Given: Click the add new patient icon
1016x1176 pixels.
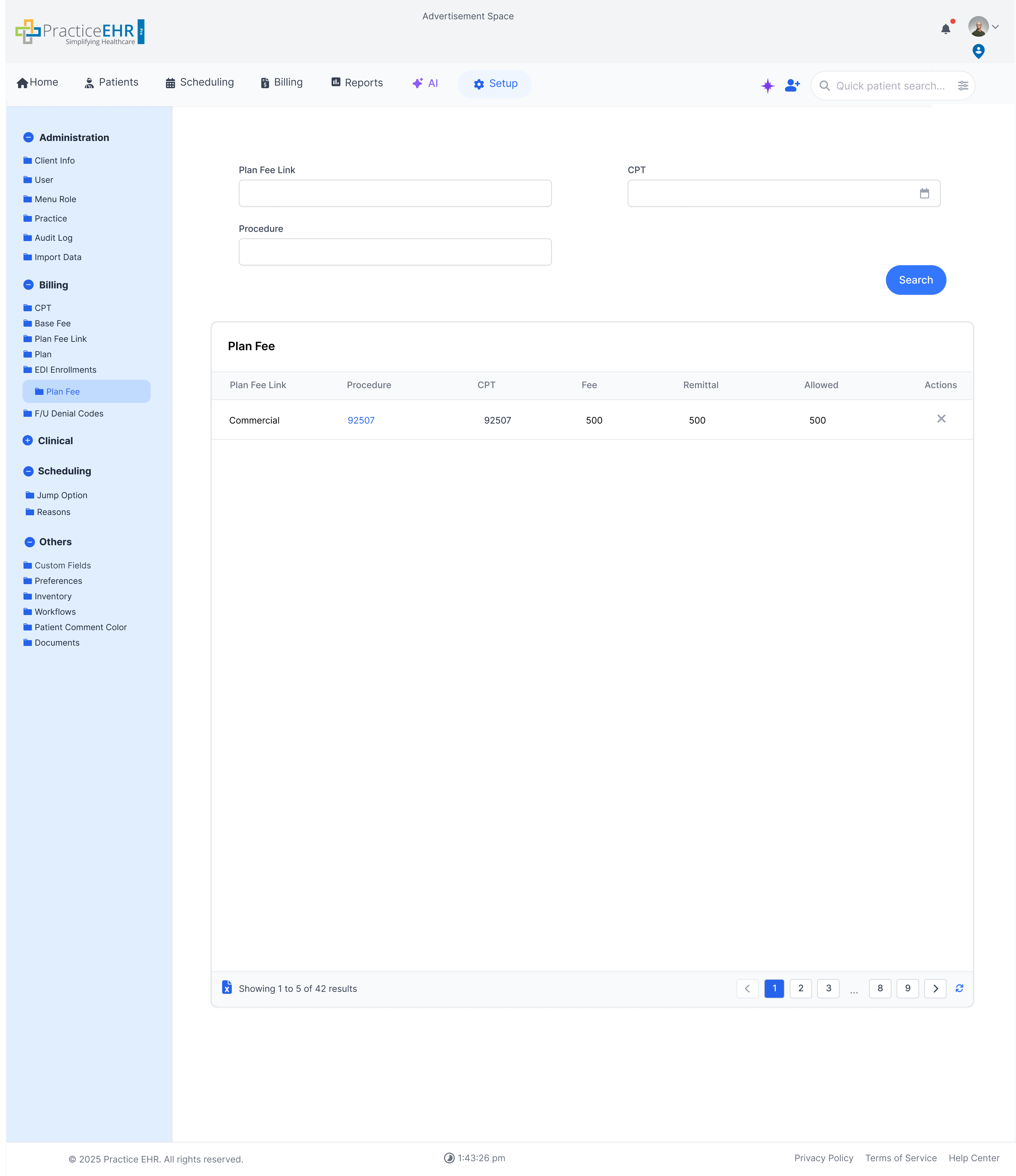Looking at the screenshot, I should (x=792, y=85).
